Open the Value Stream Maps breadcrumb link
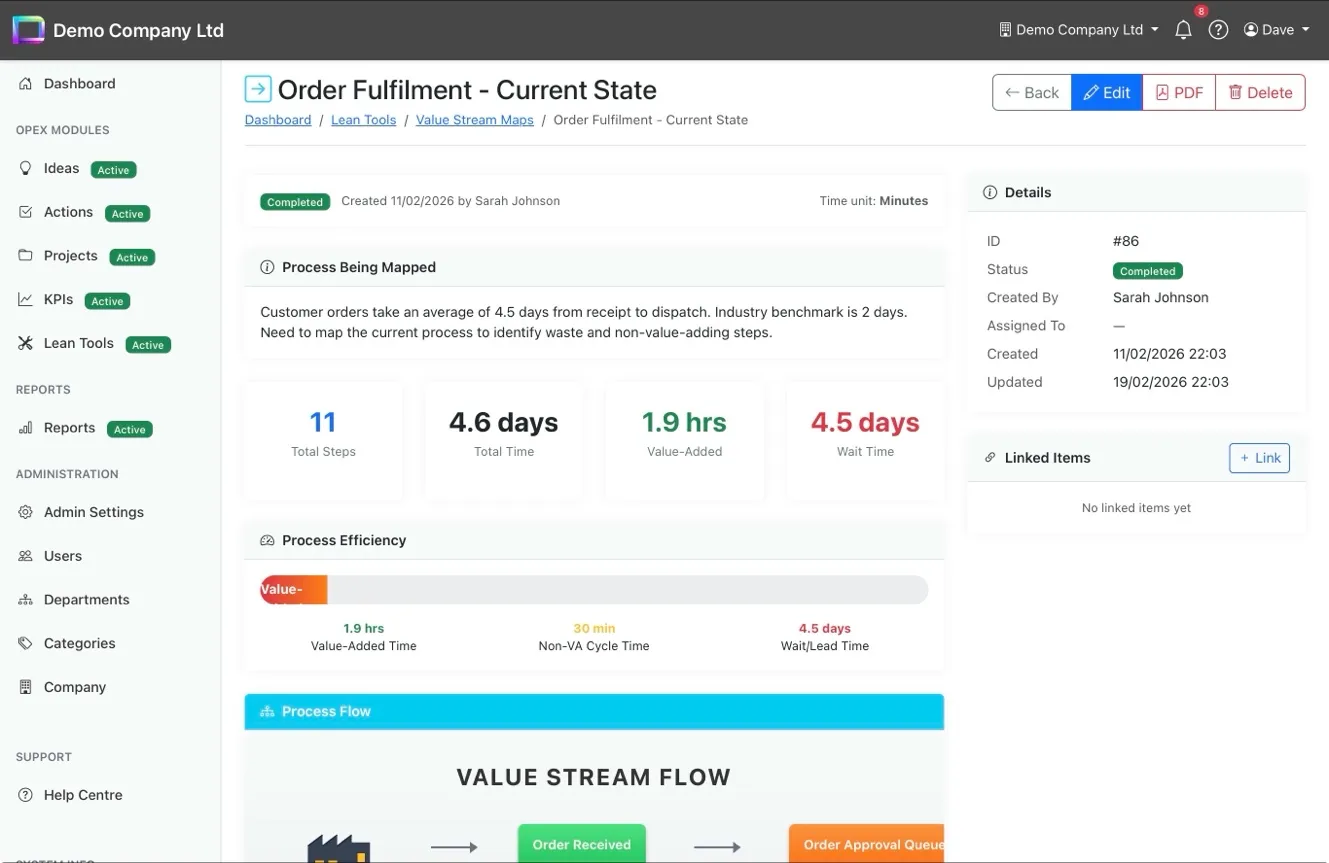The width and height of the screenshot is (1329, 863). [474, 119]
